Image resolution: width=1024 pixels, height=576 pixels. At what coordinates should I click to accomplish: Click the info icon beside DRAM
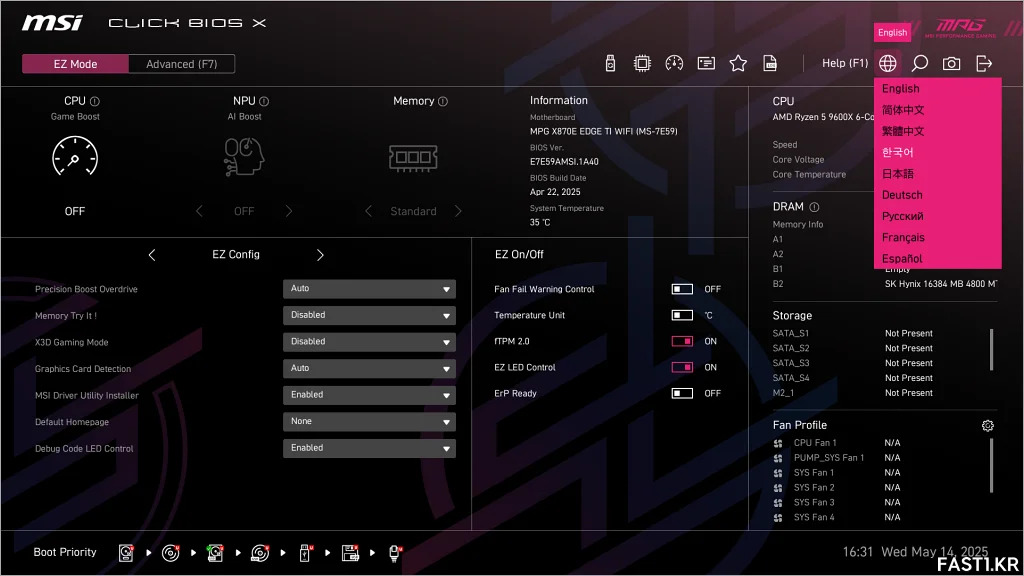(814, 207)
